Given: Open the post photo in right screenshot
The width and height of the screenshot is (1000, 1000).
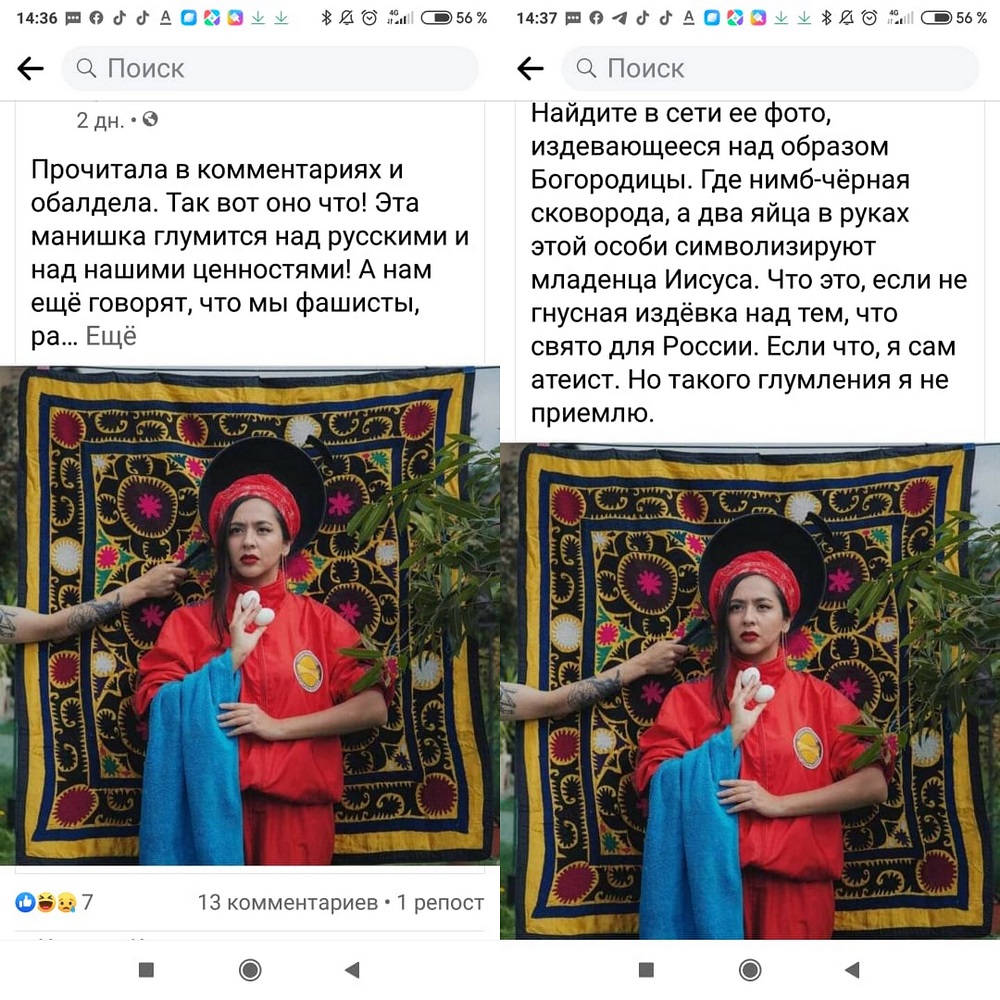Looking at the screenshot, I should click(750, 691).
